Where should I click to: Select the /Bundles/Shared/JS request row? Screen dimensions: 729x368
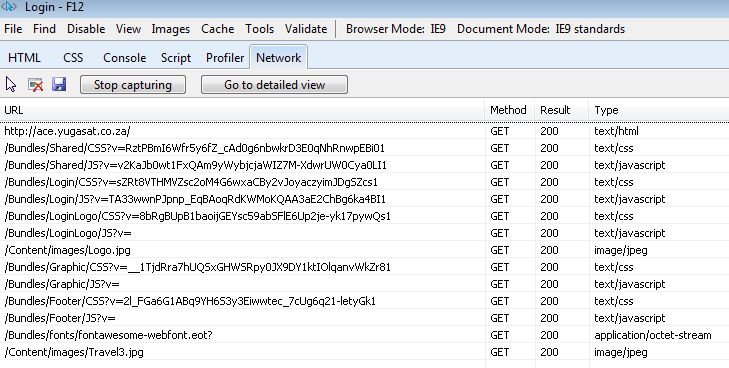coord(364,165)
